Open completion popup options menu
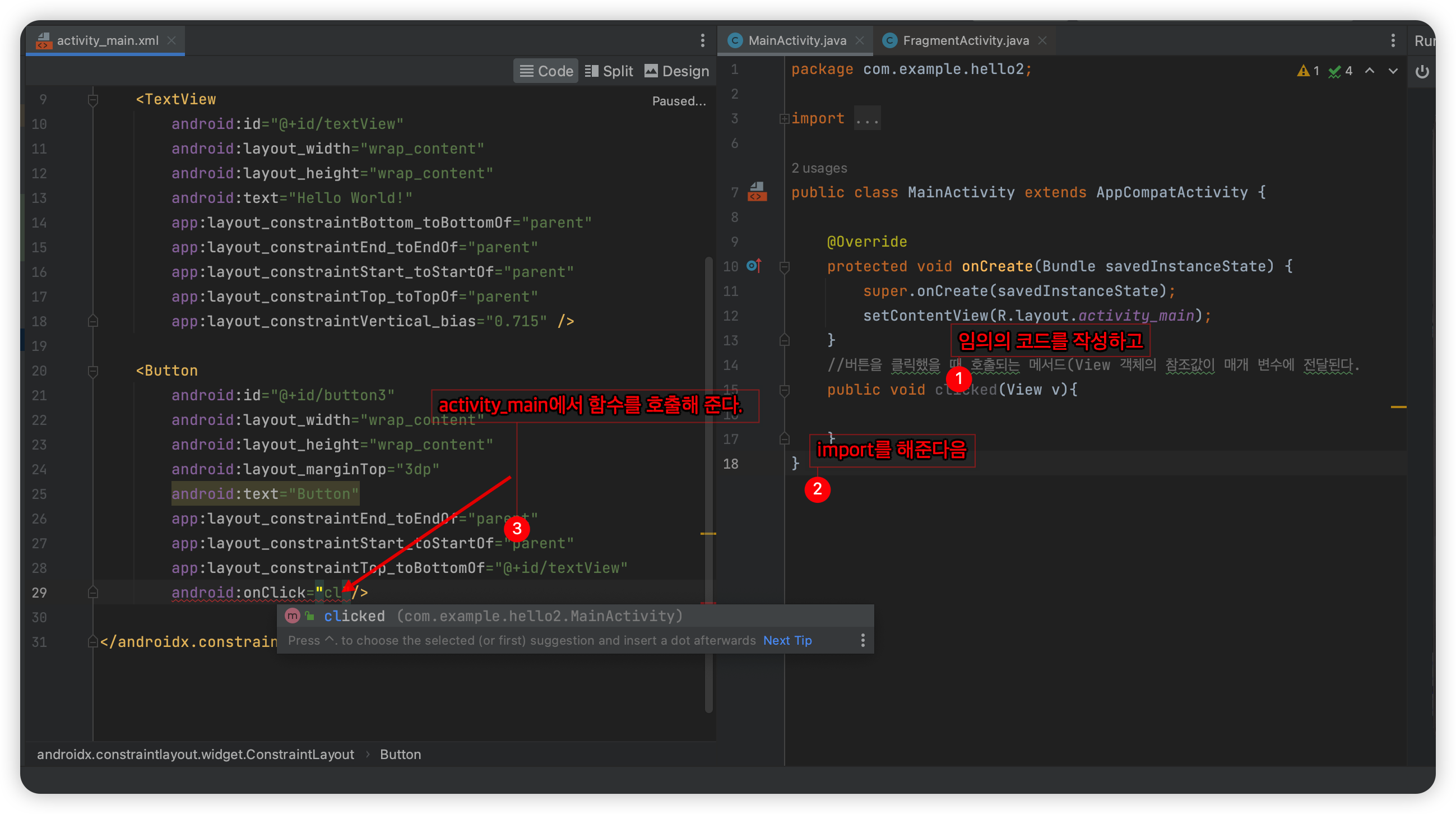 coord(863,640)
